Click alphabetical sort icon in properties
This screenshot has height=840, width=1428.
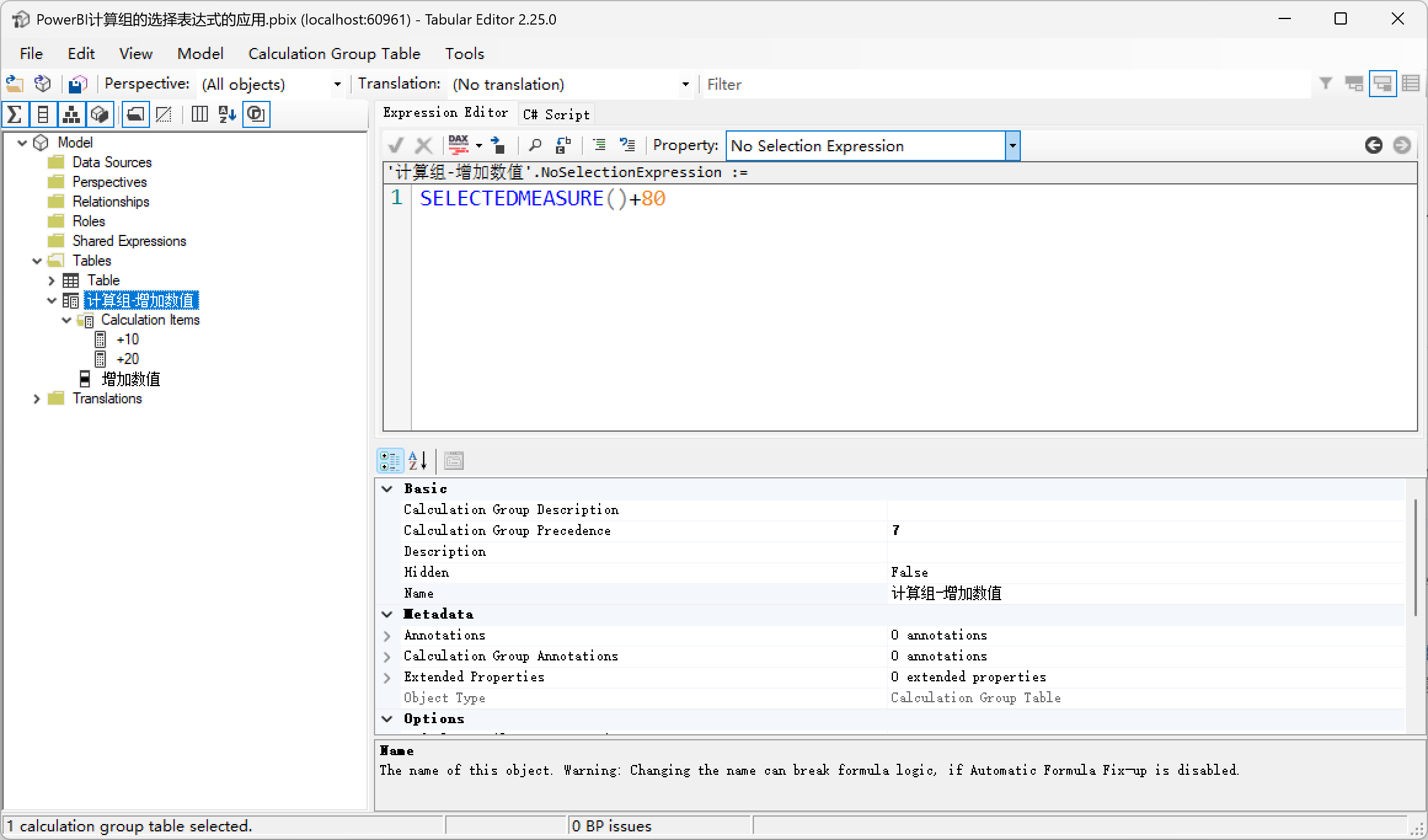[418, 461]
